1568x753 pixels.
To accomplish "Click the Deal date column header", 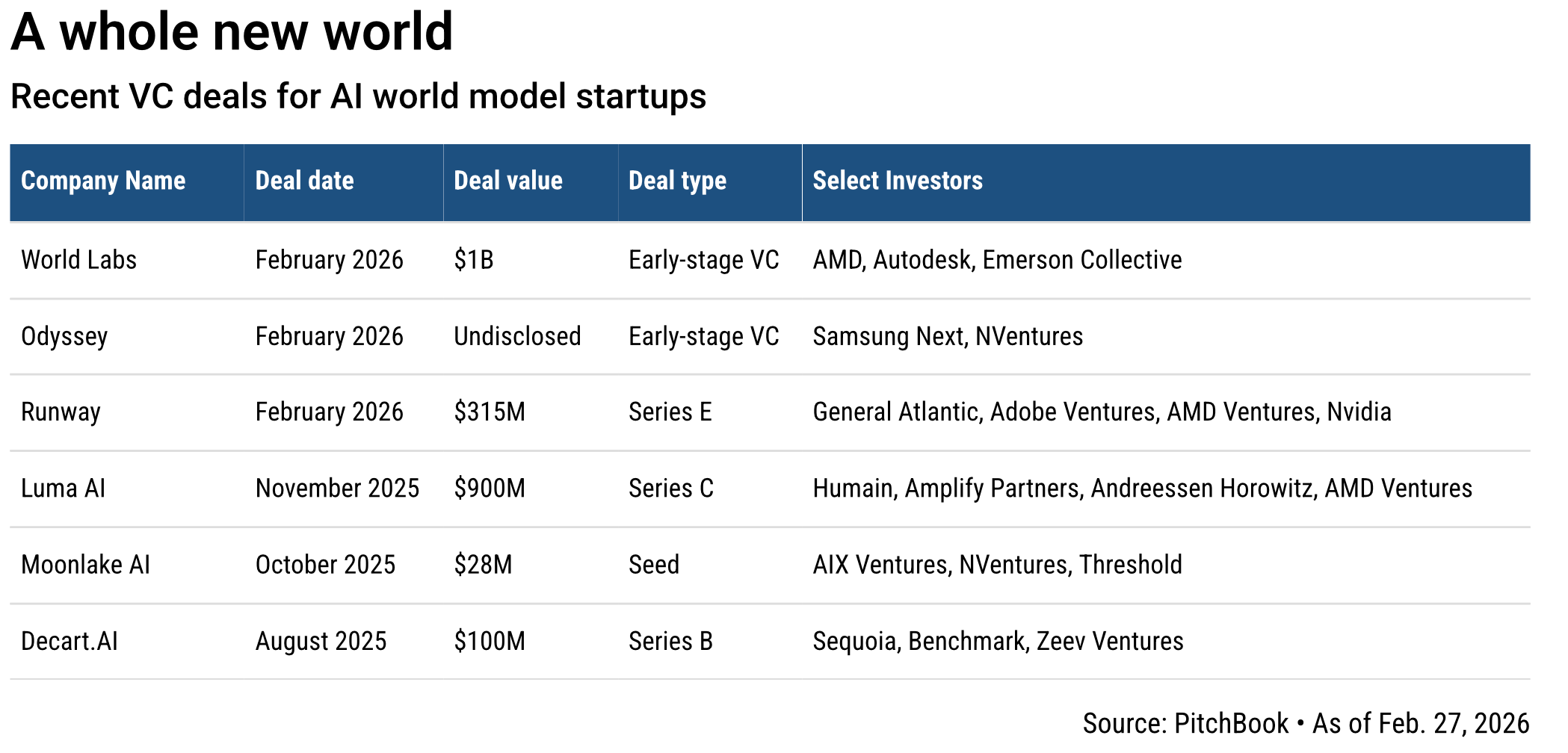I will coord(304,181).
